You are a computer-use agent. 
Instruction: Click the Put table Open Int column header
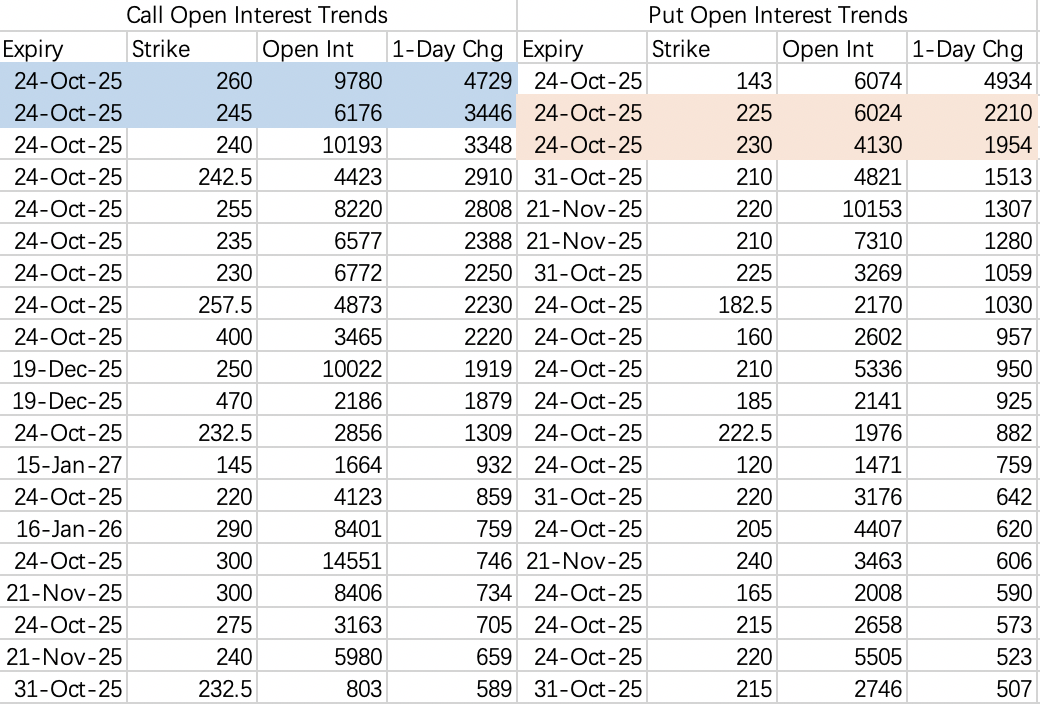(x=842, y=48)
